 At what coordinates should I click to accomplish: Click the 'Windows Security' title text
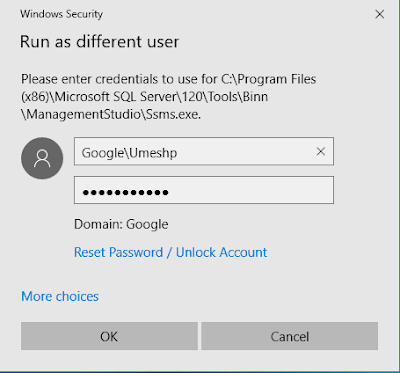(x=61, y=14)
